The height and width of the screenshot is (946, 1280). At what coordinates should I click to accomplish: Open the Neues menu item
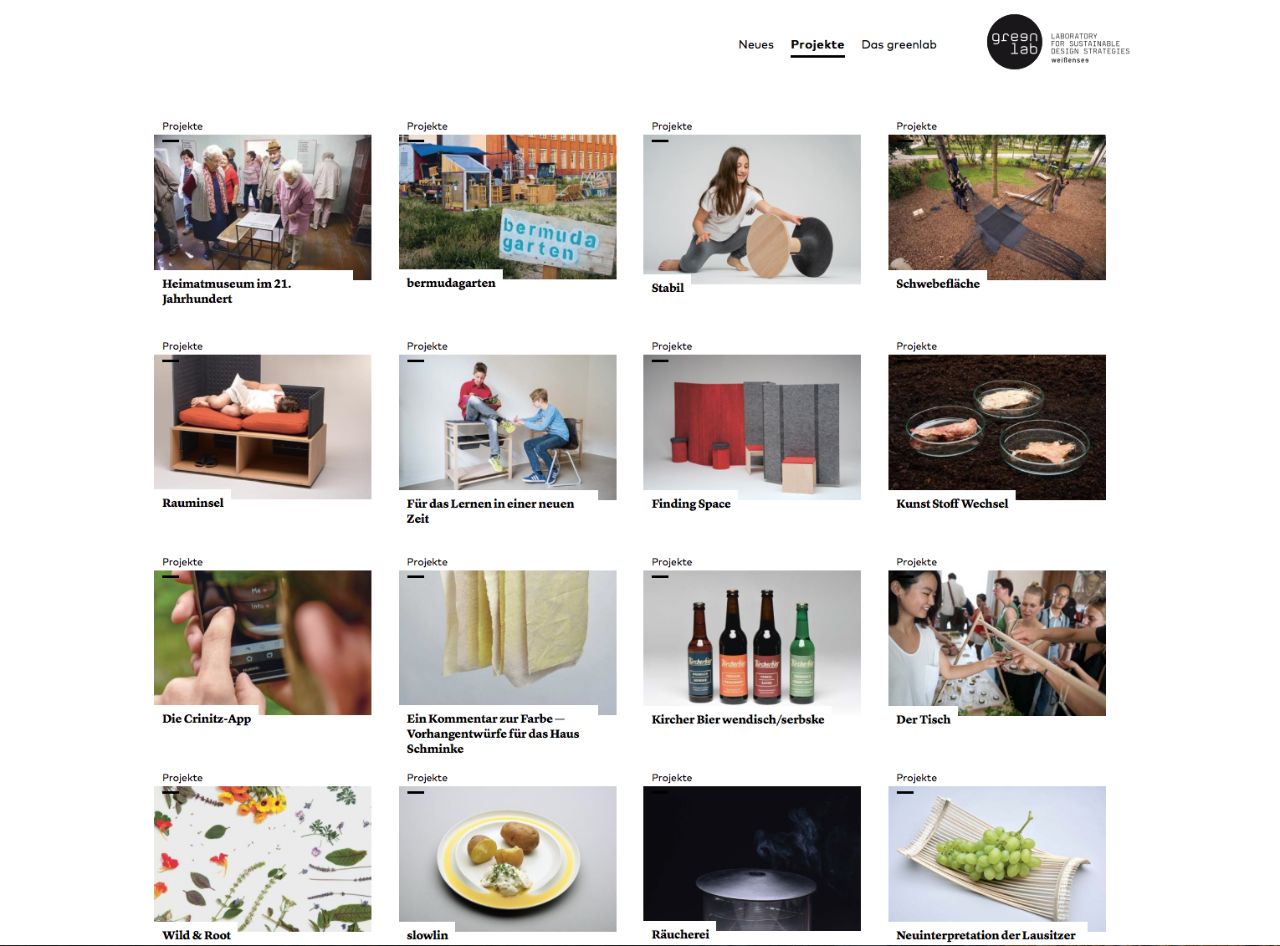pyautogui.click(x=756, y=45)
